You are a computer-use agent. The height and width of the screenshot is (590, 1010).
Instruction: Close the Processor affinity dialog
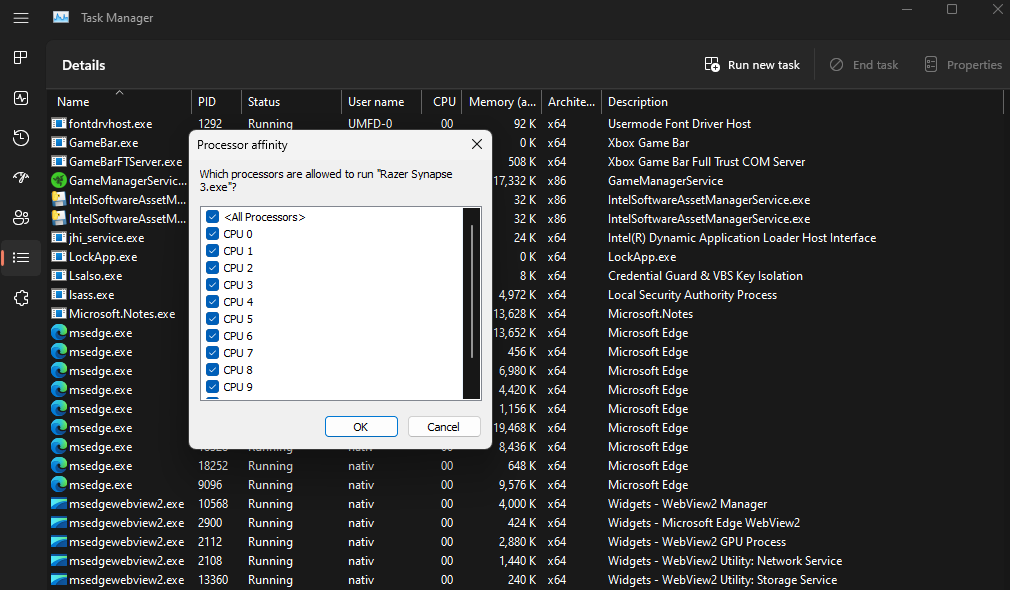(477, 144)
